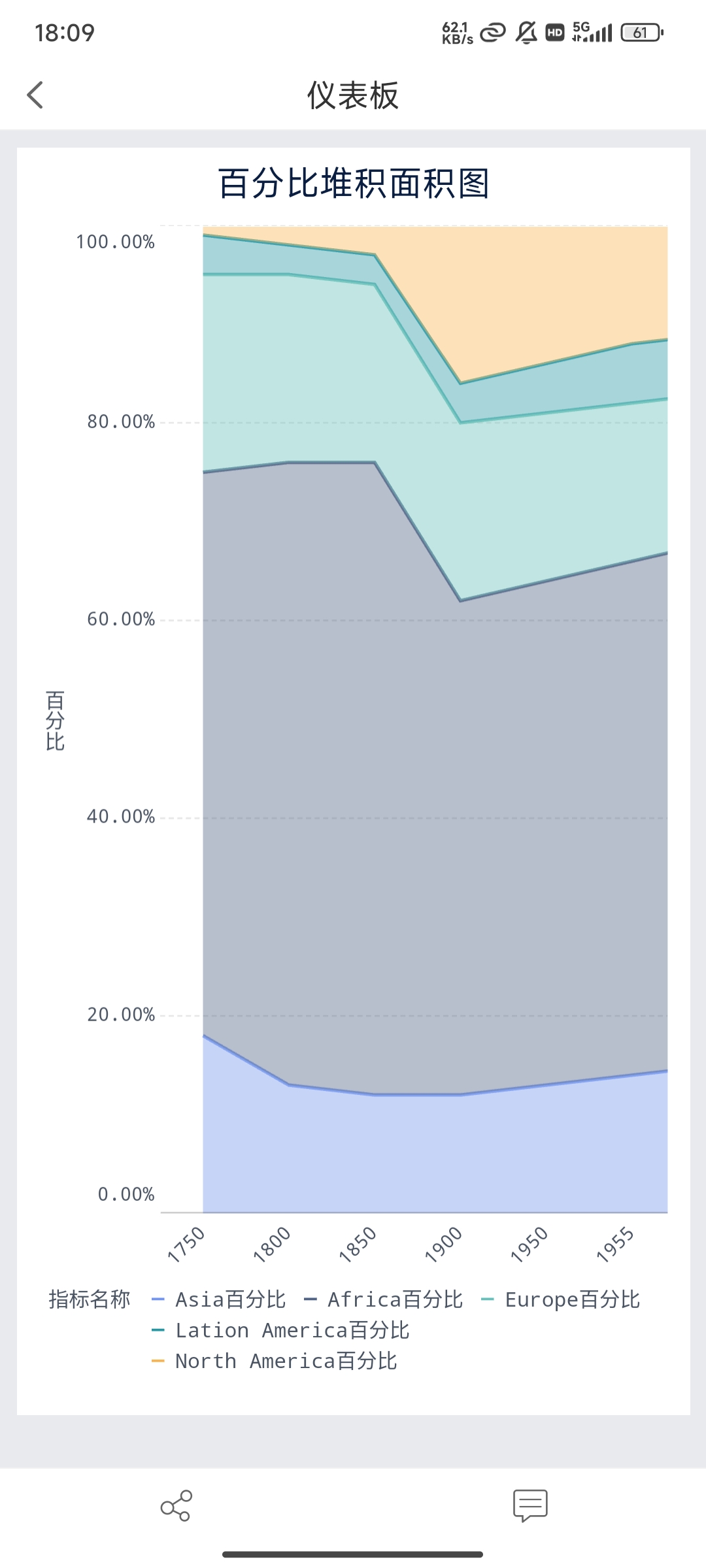Tap the battery indicator in status bar
This screenshot has height=1568, width=706.
click(642, 33)
